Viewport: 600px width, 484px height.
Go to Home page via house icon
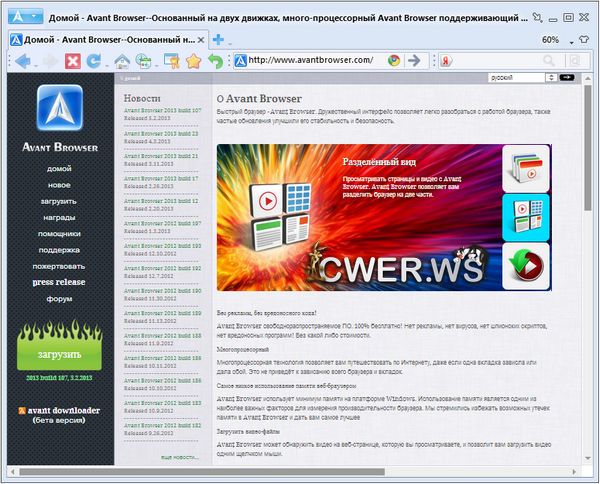coord(121,61)
